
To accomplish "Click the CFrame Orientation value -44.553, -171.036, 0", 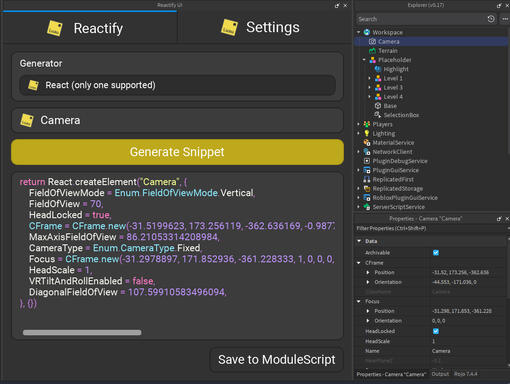I will pyautogui.click(x=454, y=282).
